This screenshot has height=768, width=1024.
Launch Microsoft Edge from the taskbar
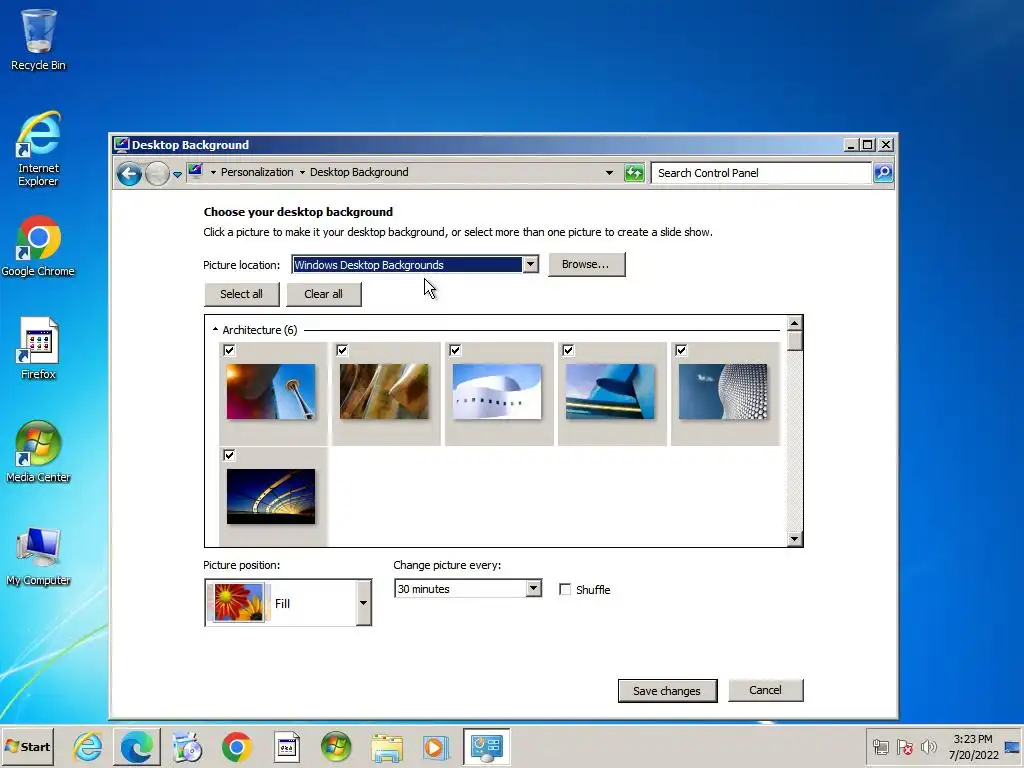click(x=137, y=747)
